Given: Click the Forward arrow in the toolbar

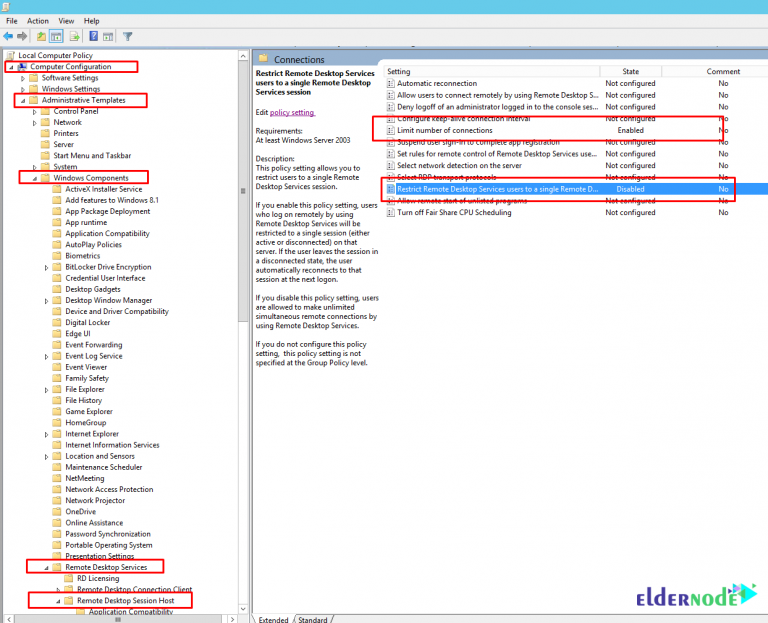Looking at the screenshot, I should [22, 37].
